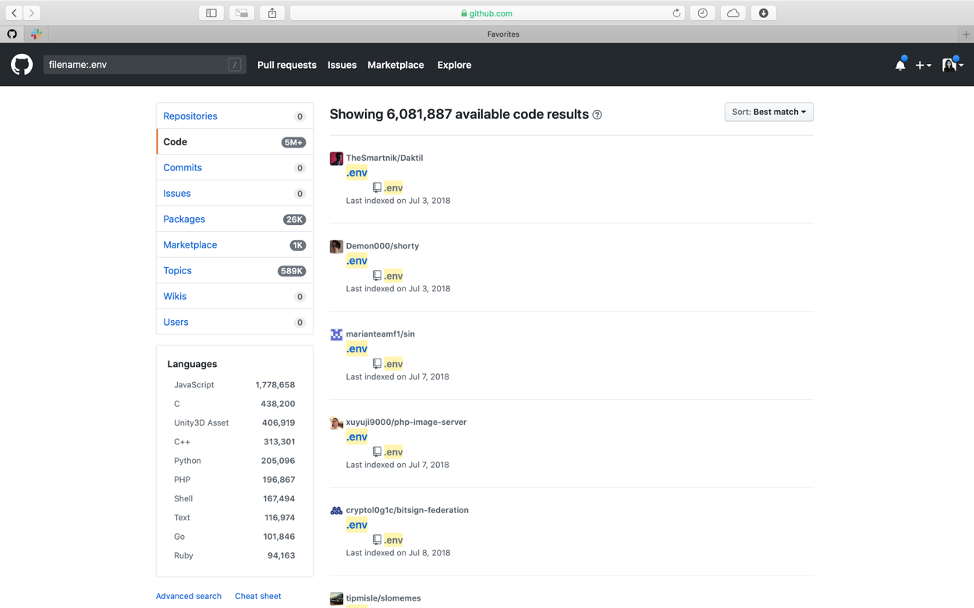Open Pull requests in the header

coord(286,65)
